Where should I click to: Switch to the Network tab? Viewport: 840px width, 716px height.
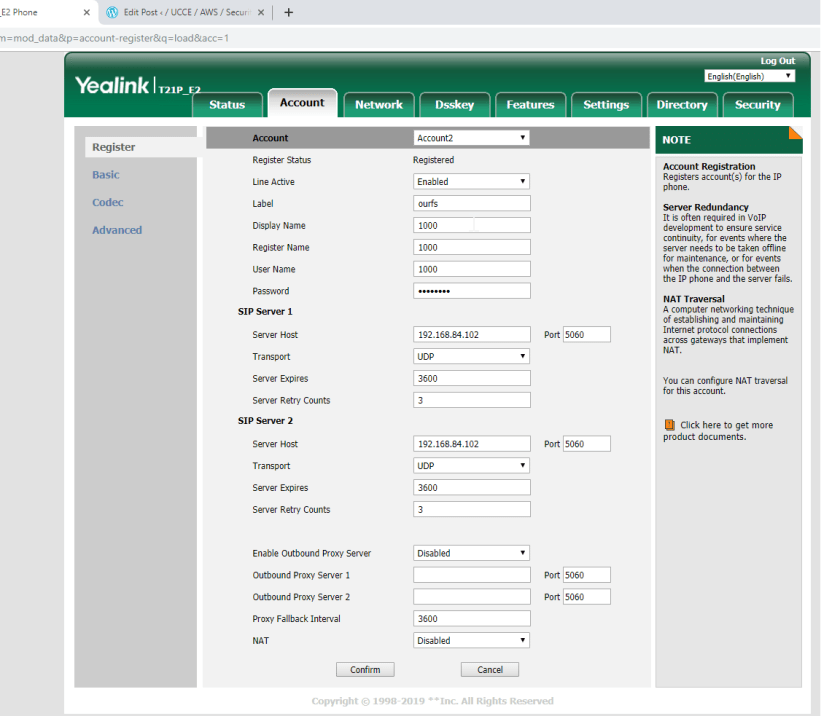click(378, 104)
